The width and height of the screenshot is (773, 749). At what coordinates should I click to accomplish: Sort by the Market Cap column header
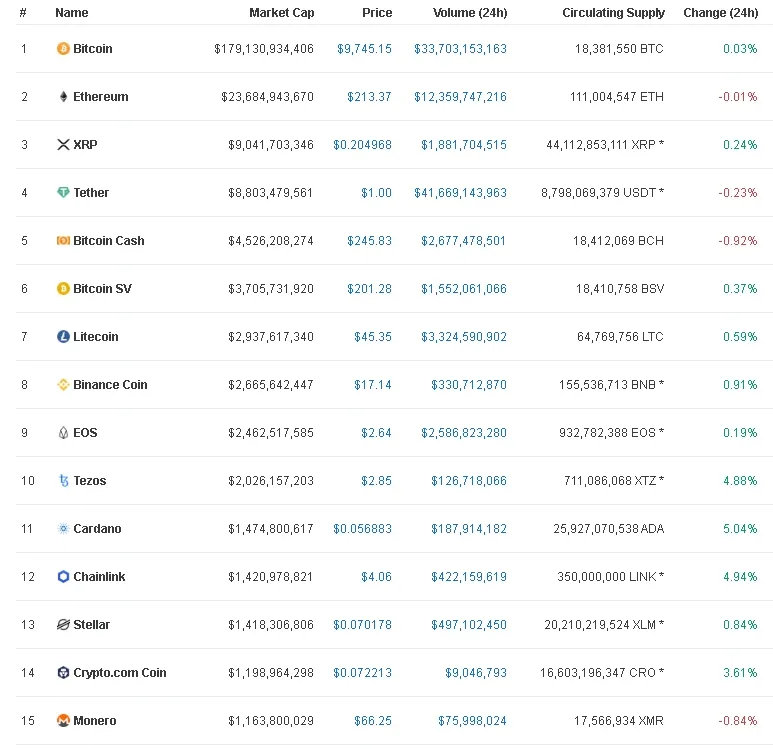click(281, 13)
